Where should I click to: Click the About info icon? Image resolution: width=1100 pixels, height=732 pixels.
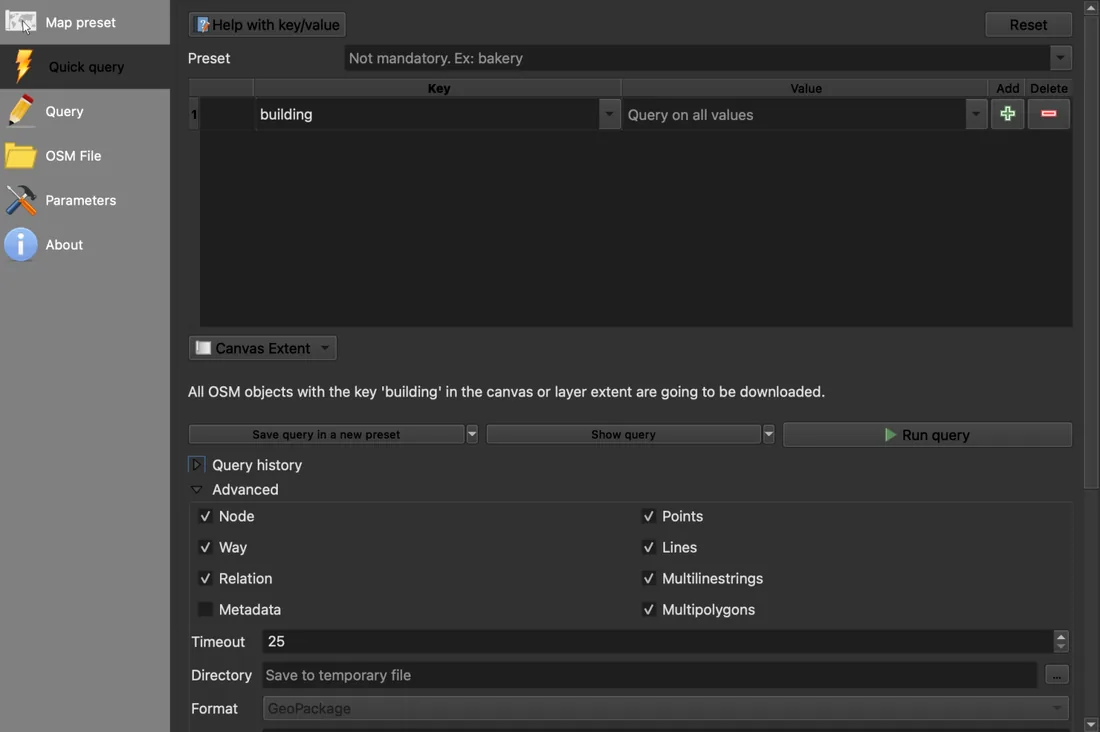point(20,244)
